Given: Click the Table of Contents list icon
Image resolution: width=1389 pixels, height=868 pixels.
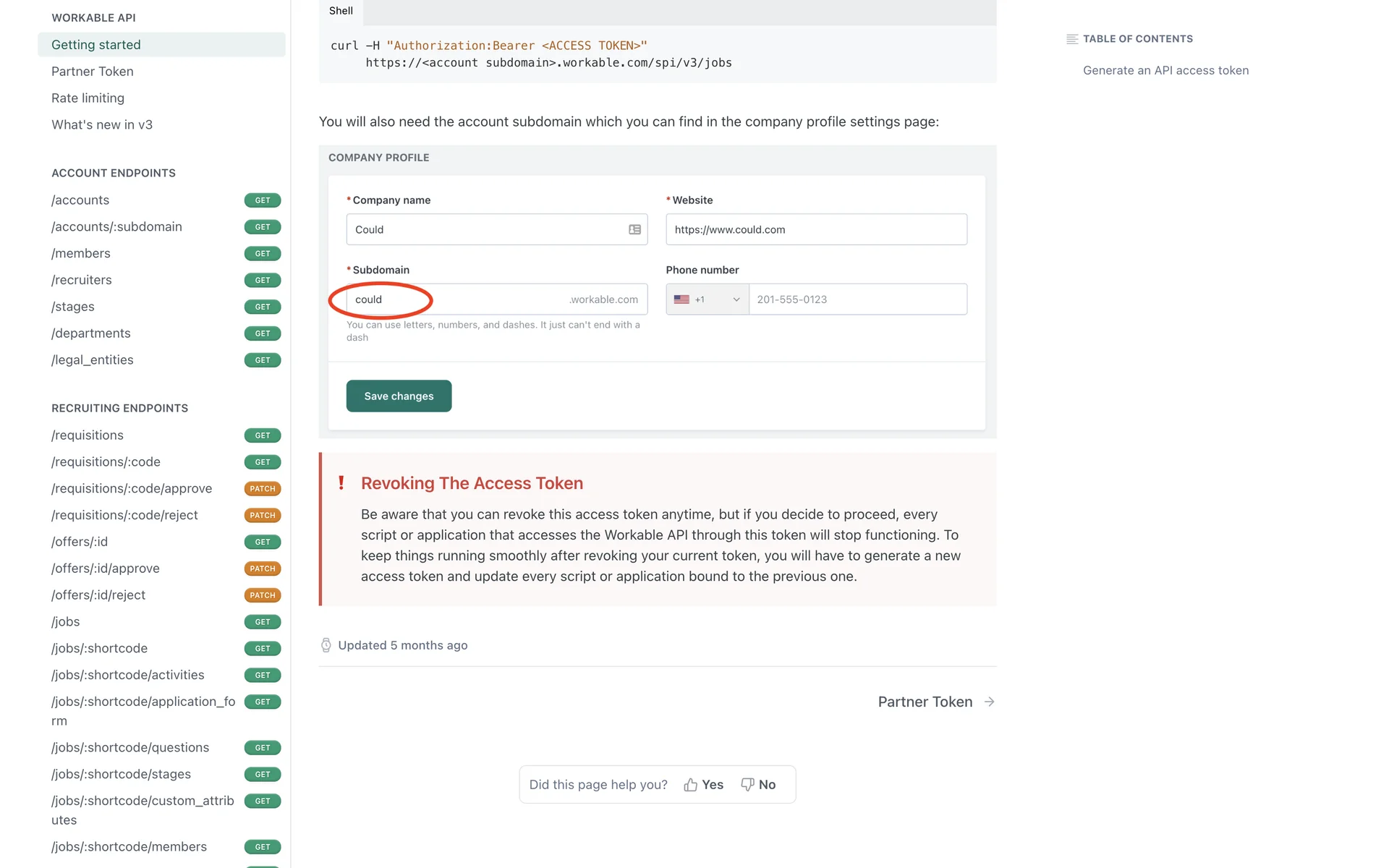Looking at the screenshot, I should click(1072, 39).
